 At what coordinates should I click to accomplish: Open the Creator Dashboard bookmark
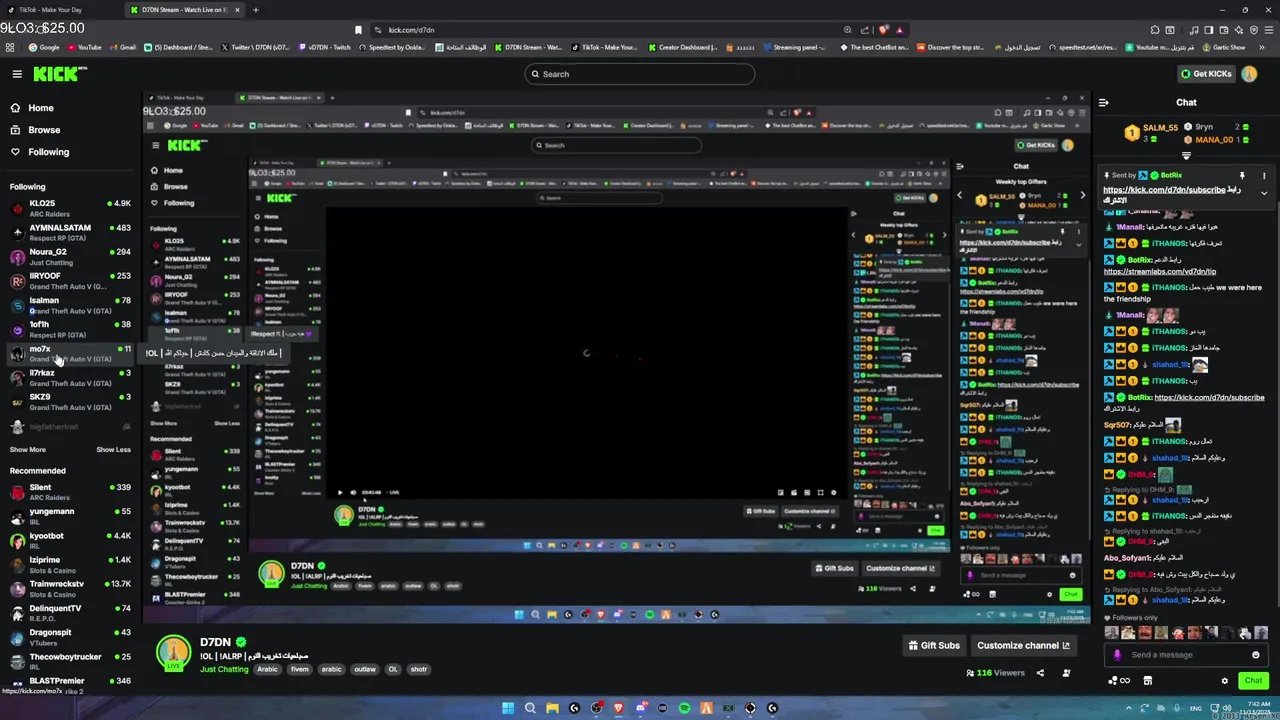pos(683,47)
